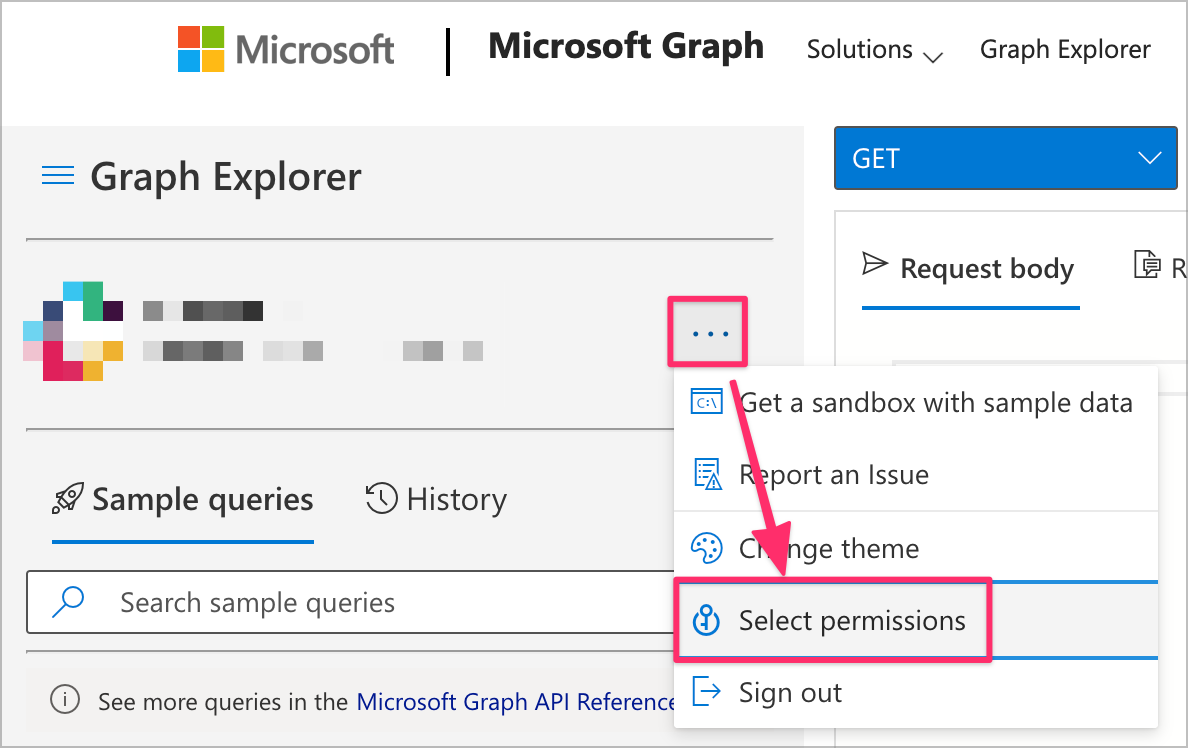This screenshot has height=748, width=1188.
Task: Open the Request body tab
Action: pos(970,268)
